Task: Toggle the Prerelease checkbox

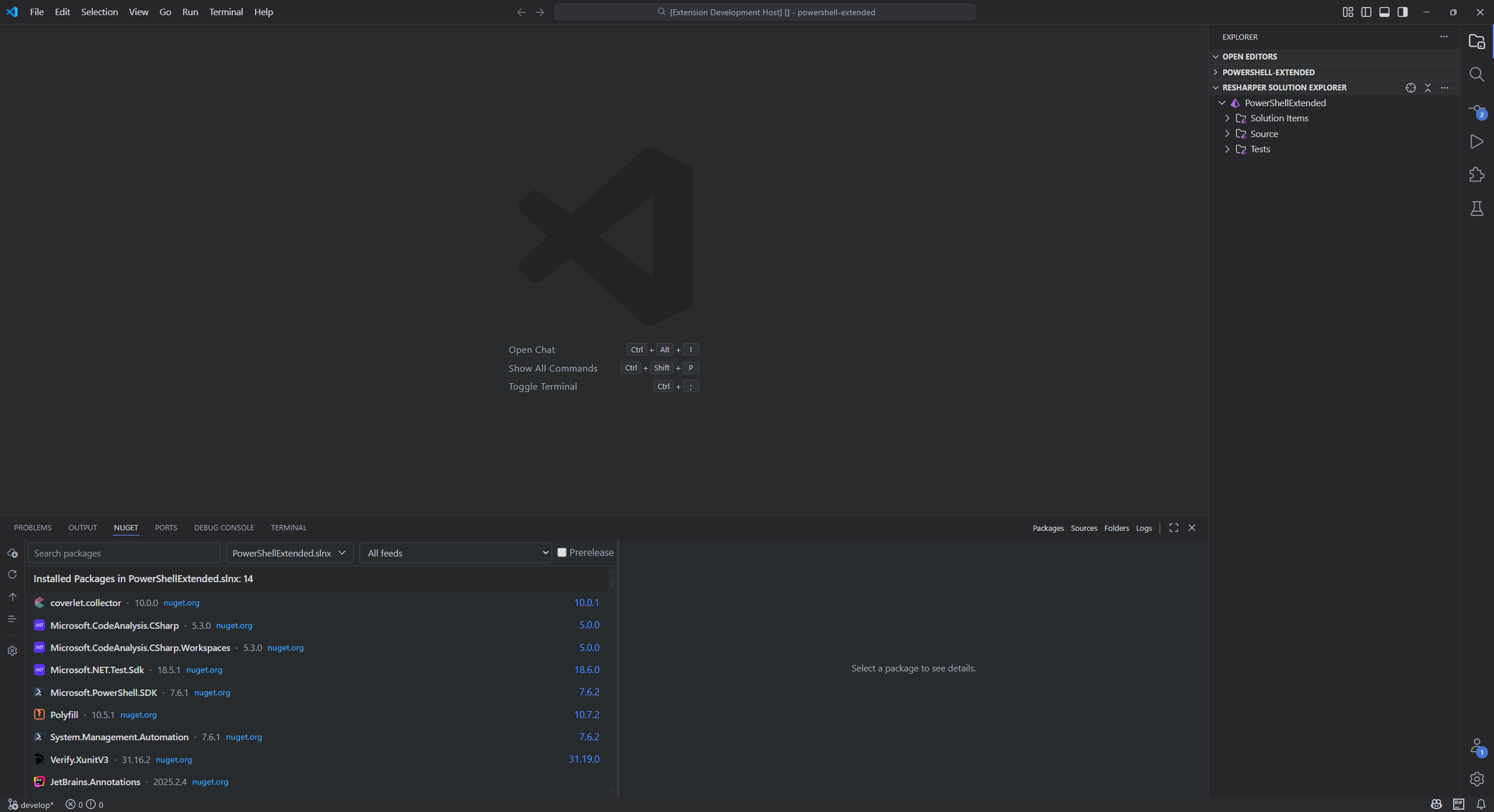Action: [562, 552]
